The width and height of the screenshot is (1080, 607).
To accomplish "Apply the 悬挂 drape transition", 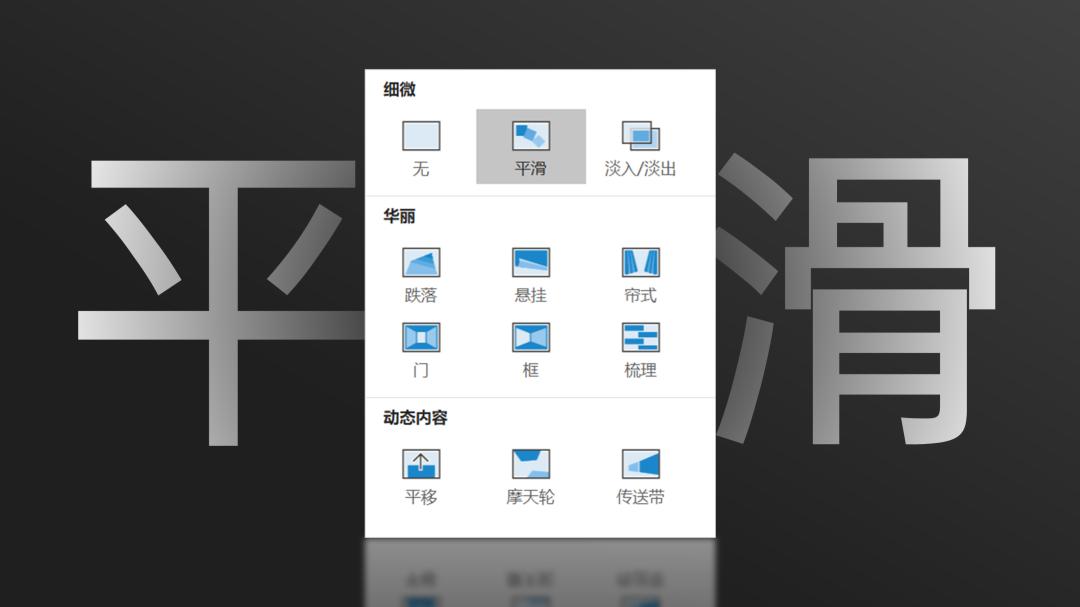I will [530, 262].
